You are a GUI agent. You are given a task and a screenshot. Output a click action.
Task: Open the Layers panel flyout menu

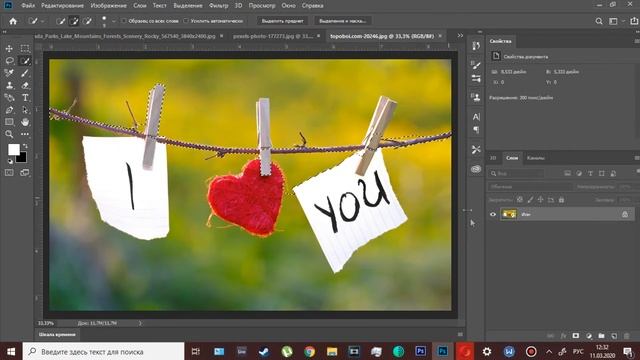point(637,158)
